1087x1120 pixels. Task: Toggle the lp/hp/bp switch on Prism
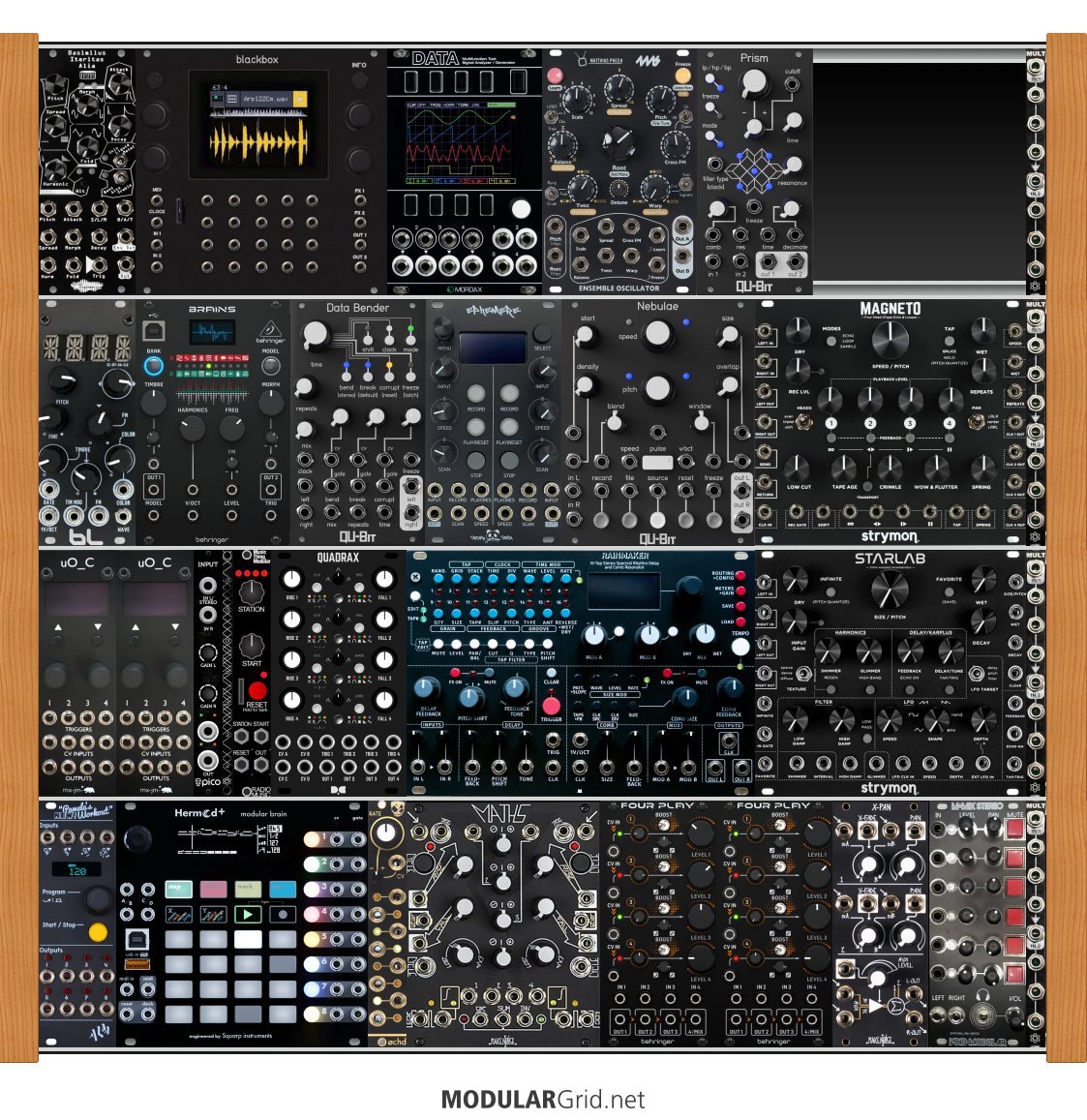713,83
